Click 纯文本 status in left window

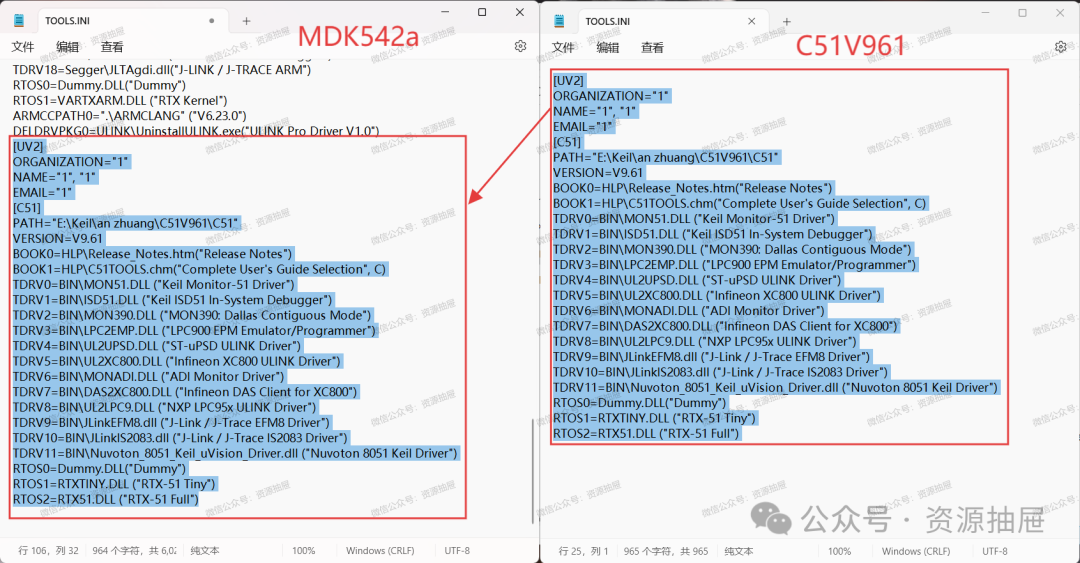(x=205, y=551)
